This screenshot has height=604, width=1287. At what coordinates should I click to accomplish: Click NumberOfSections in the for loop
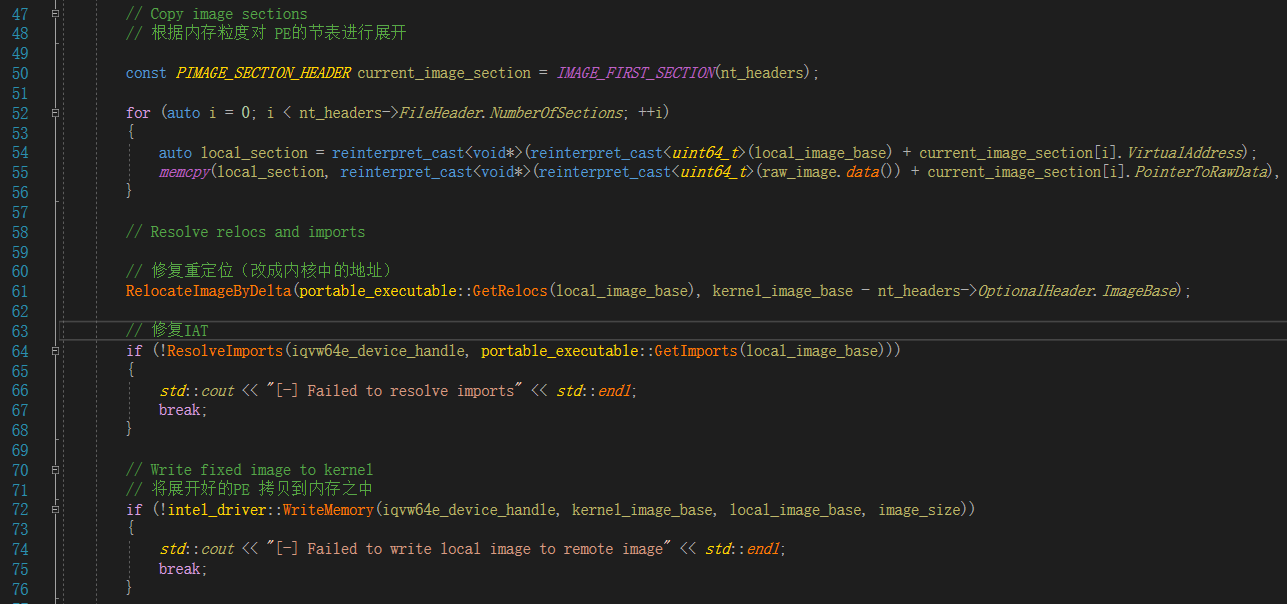pyautogui.click(x=556, y=113)
